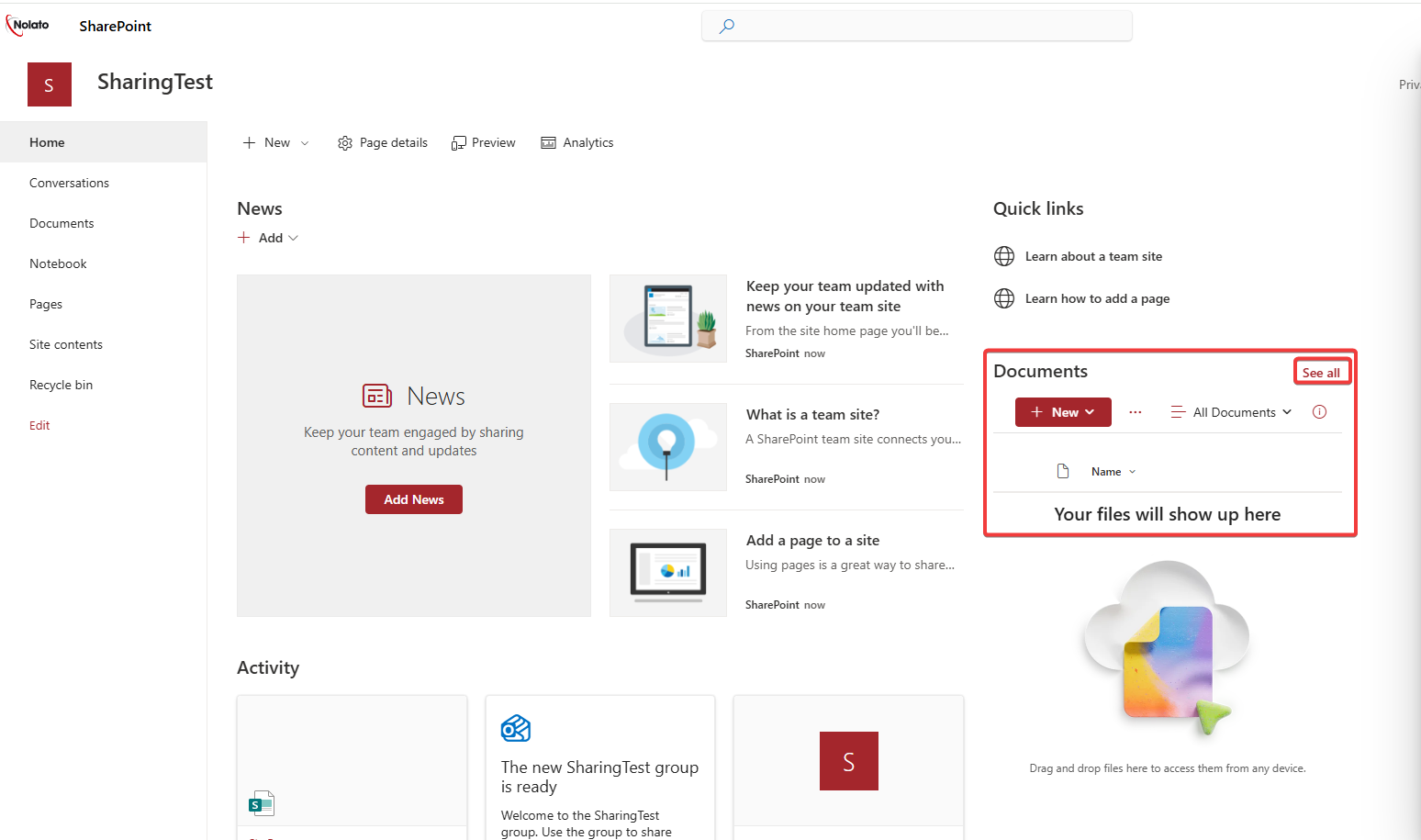The width and height of the screenshot is (1421, 840).
Task: Click the view list icon beside All Documents
Action: (1178, 412)
